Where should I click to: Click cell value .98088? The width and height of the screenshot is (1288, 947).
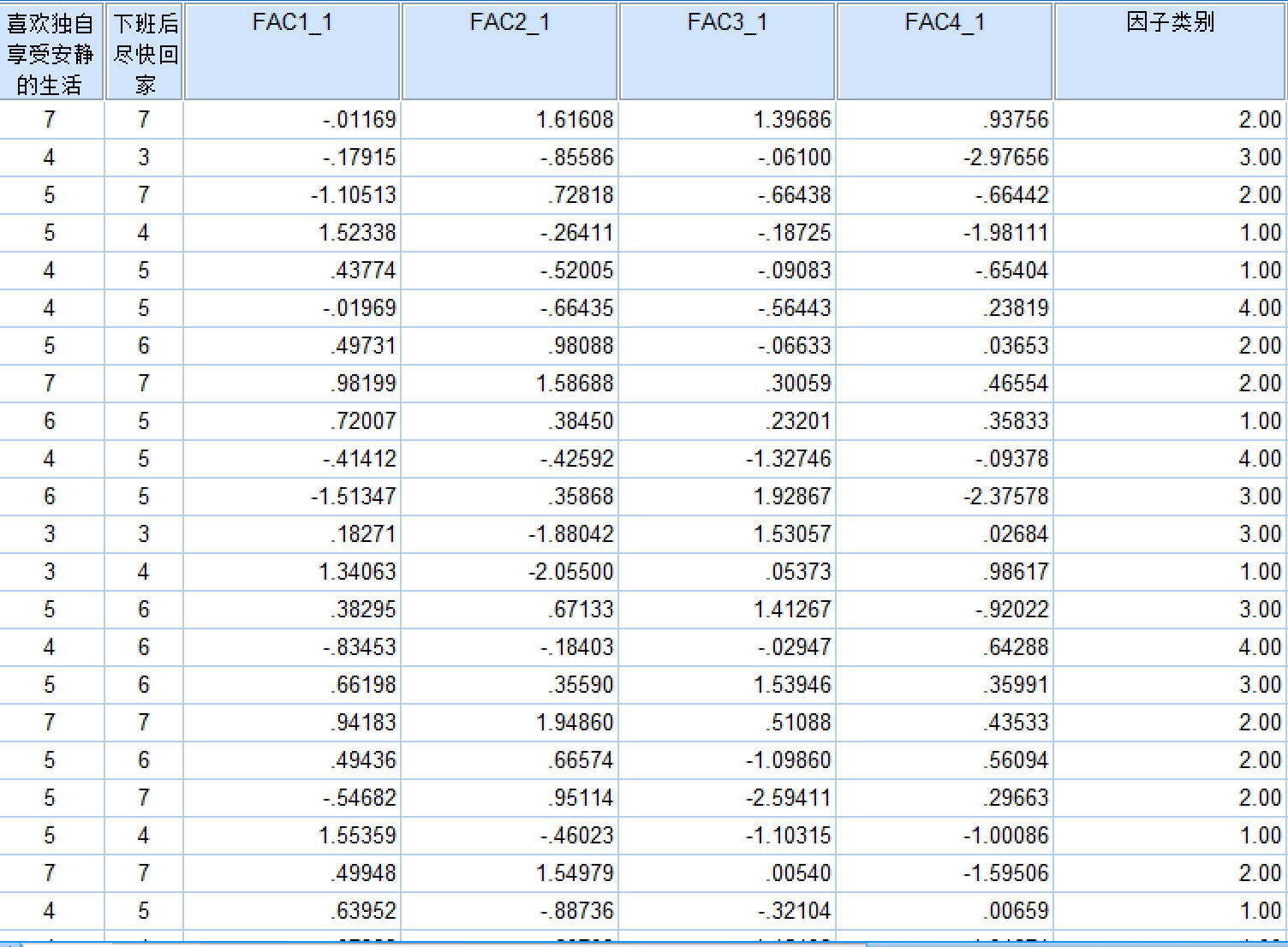tap(581, 346)
